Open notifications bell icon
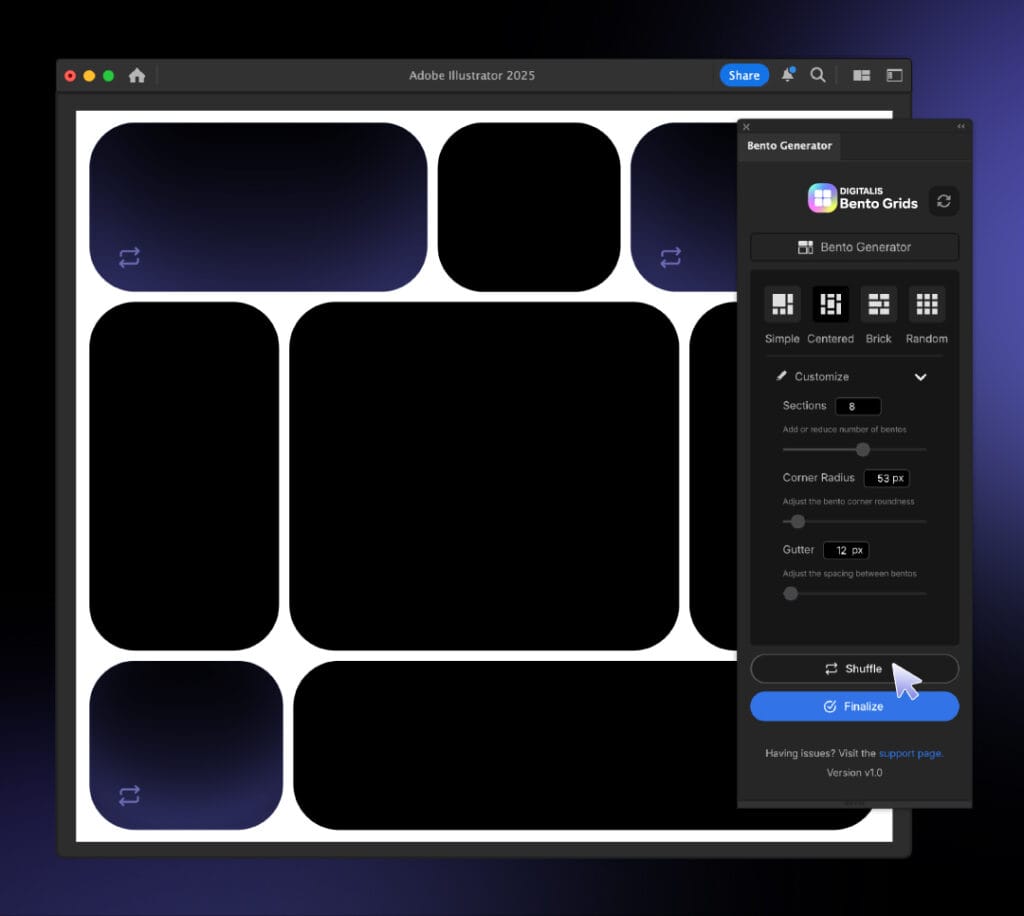The image size is (1024, 916). click(x=788, y=75)
